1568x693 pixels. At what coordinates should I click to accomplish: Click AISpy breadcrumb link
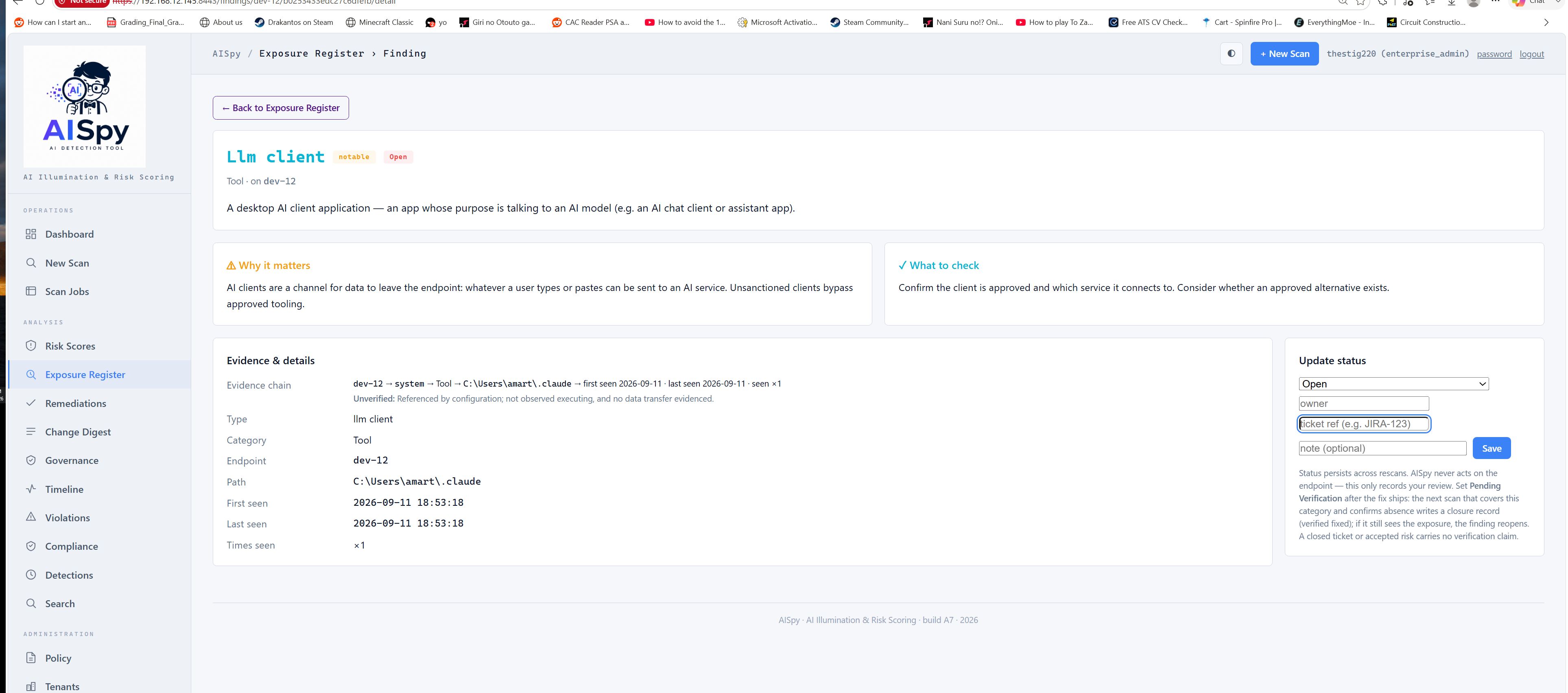click(x=227, y=54)
